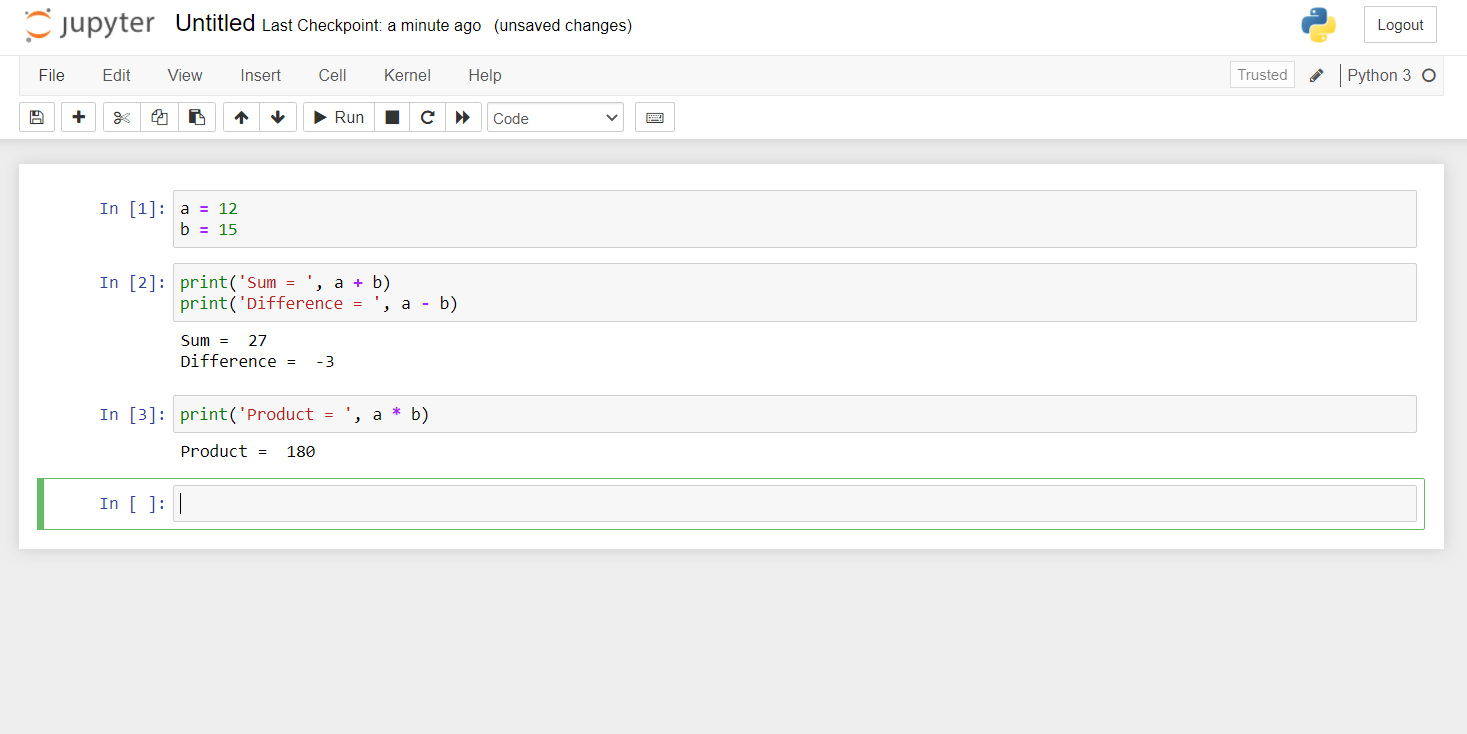The height and width of the screenshot is (734, 1467).
Task: Restart the kernel using the refresh icon
Action: pos(427,117)
